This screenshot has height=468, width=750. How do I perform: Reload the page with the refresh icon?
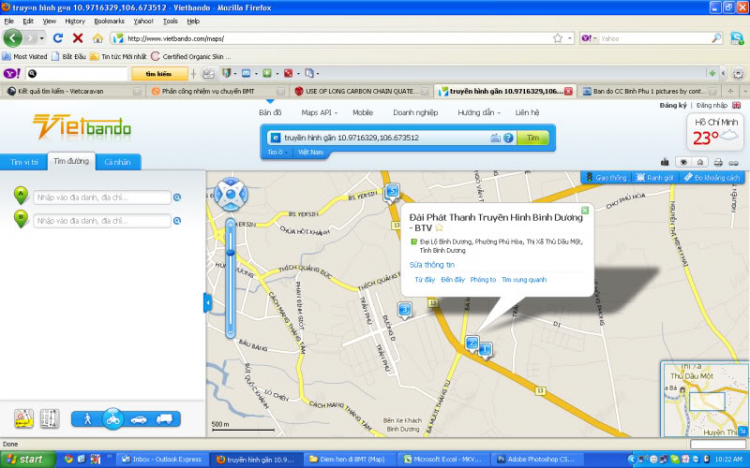tap(58, 38)
